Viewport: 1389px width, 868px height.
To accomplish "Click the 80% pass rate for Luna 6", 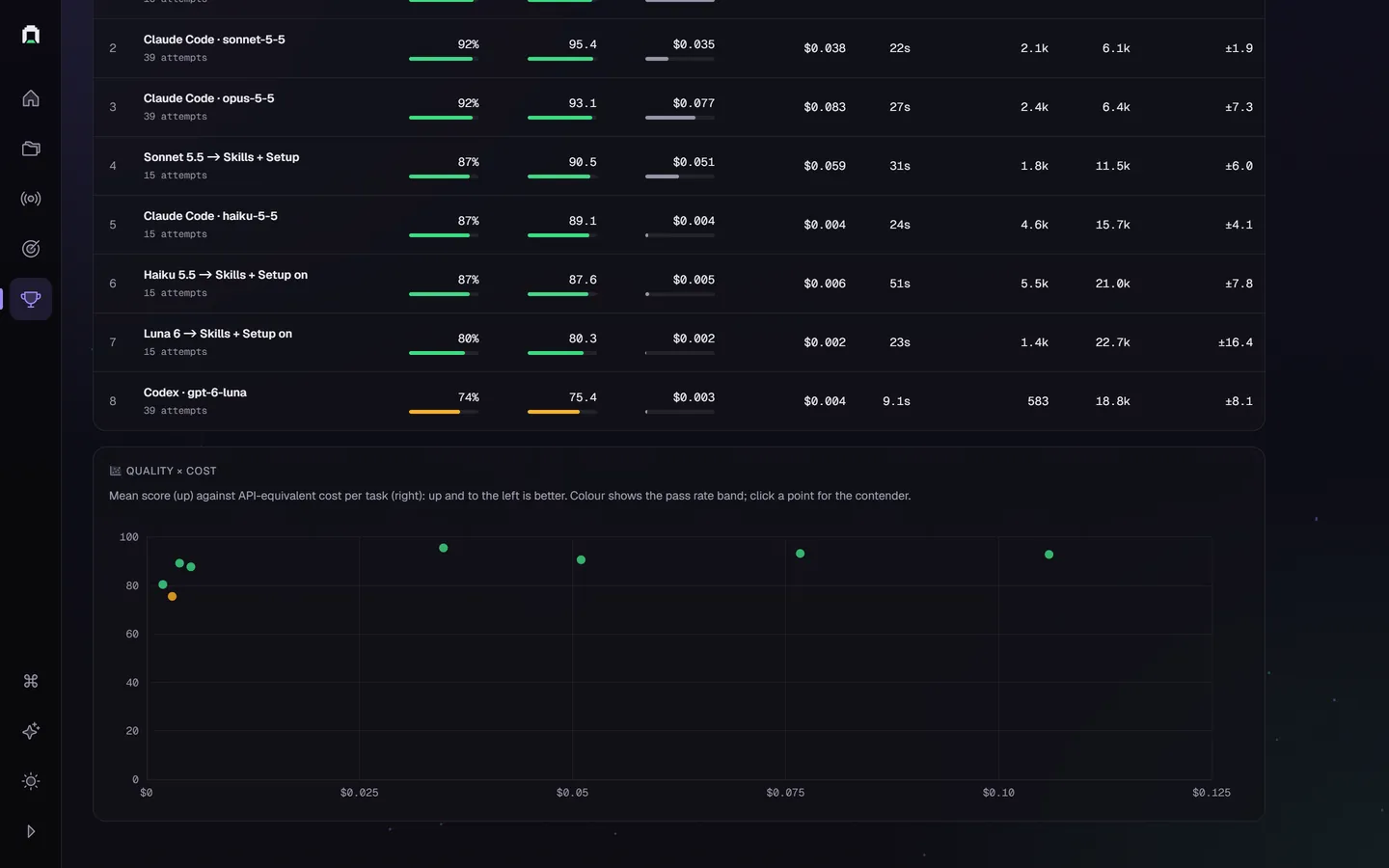I will click(x=468, y=339).
